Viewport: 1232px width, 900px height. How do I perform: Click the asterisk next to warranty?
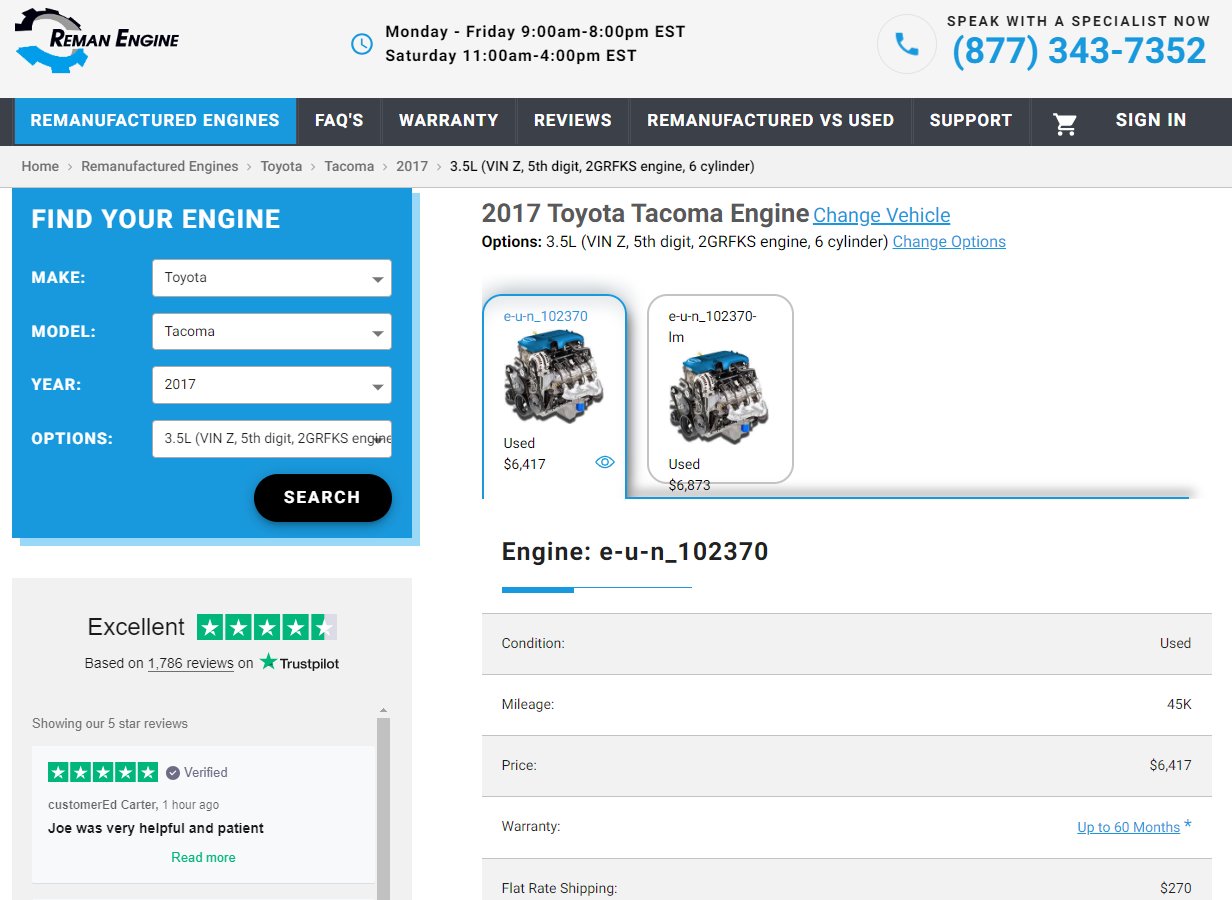pyautogui.click(x=1188, y=825)
